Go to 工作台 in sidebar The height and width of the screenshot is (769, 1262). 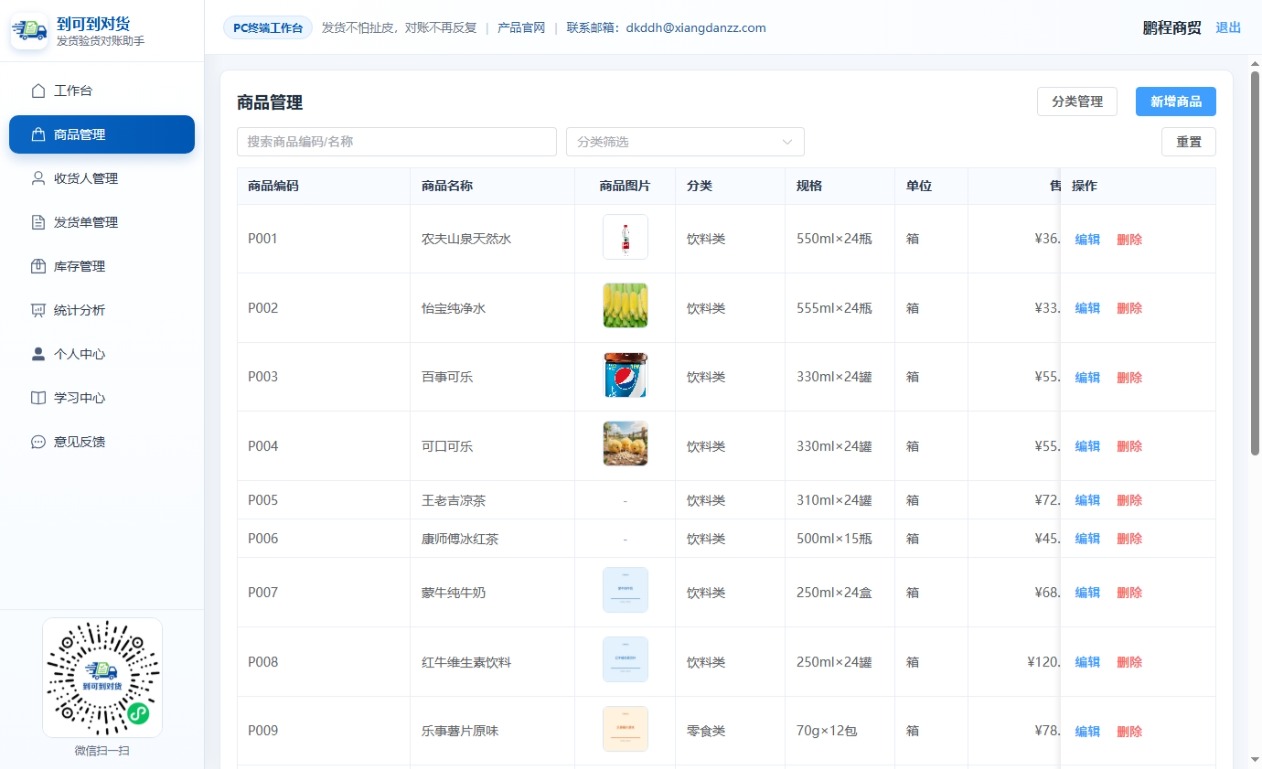click(x=102, y=91)
